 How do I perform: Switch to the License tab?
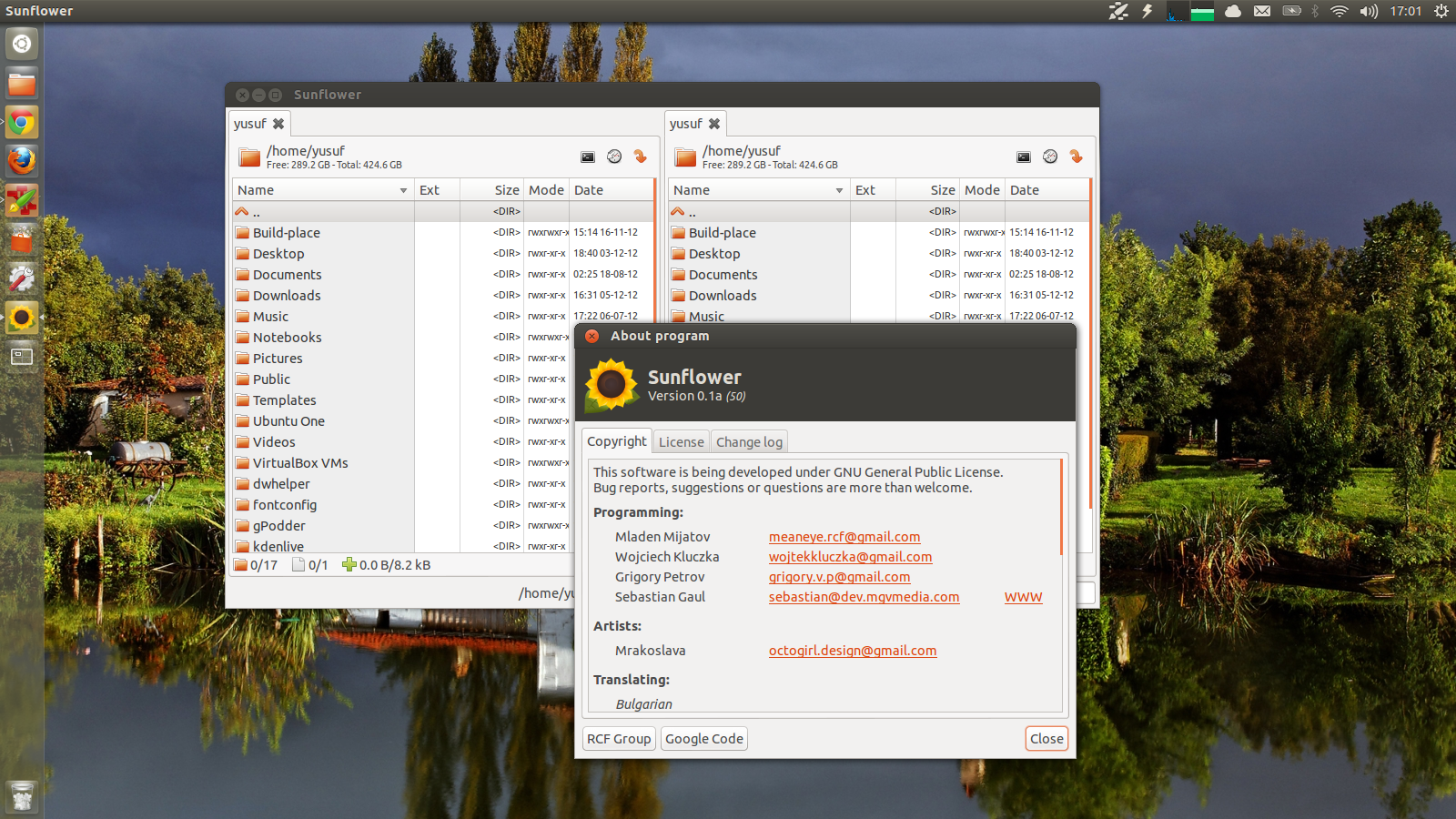pyautogui.click(x=682, y=442)
